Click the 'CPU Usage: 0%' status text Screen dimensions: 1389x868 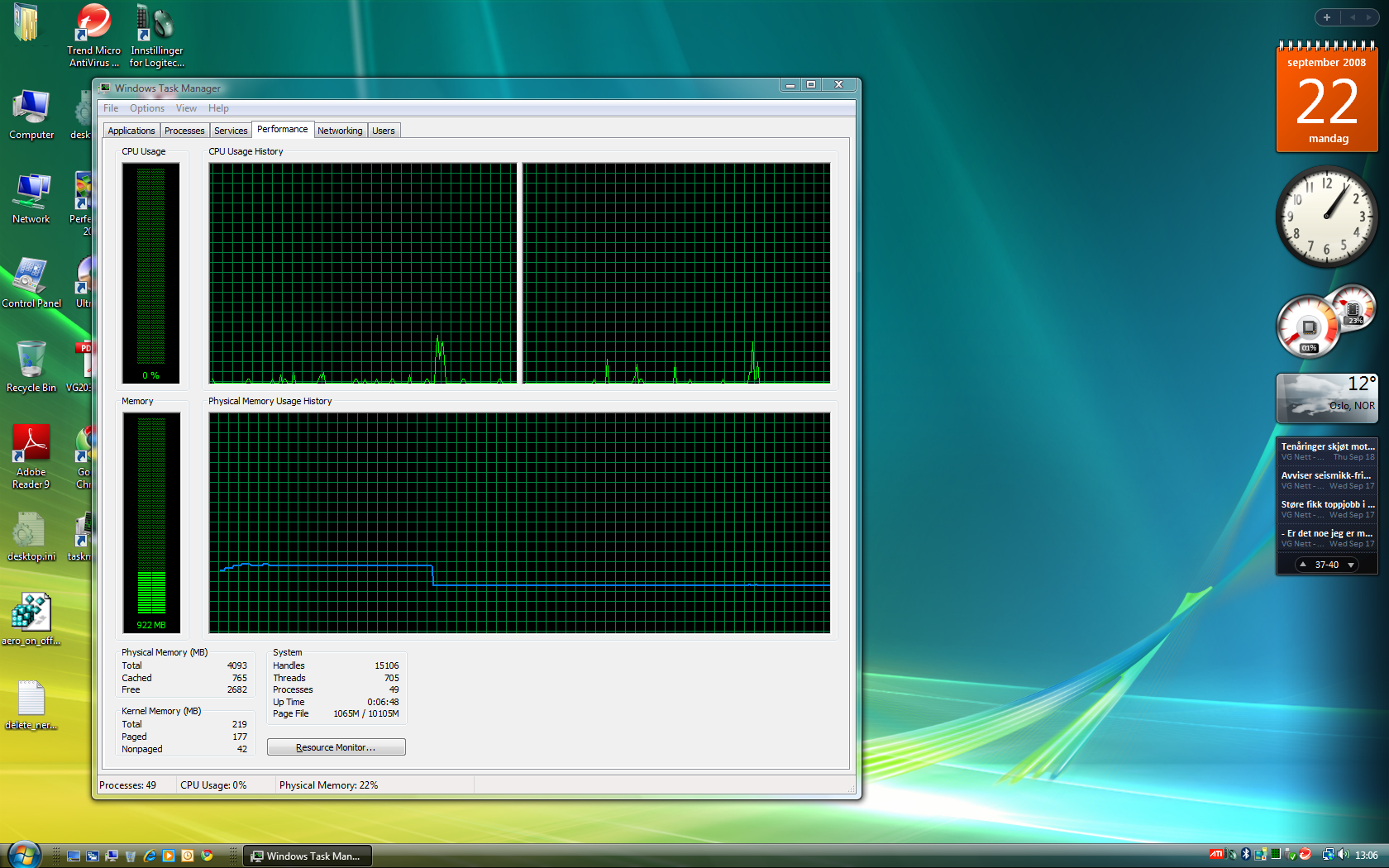pyautogui.click(x=213, y=785)
